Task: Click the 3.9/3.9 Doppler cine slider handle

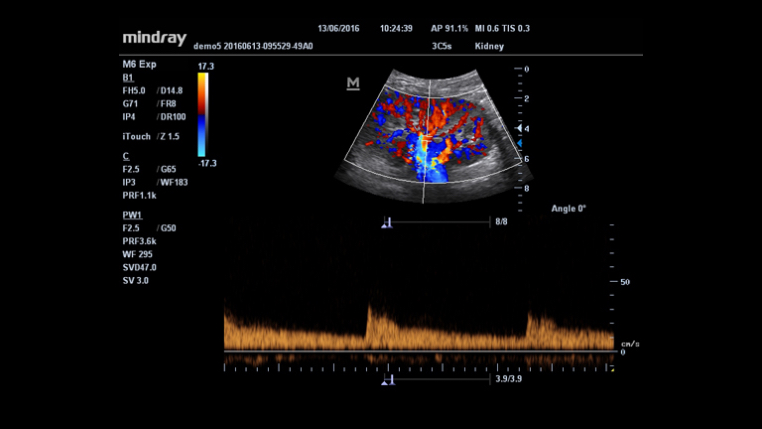Action: tap(389, 380)
